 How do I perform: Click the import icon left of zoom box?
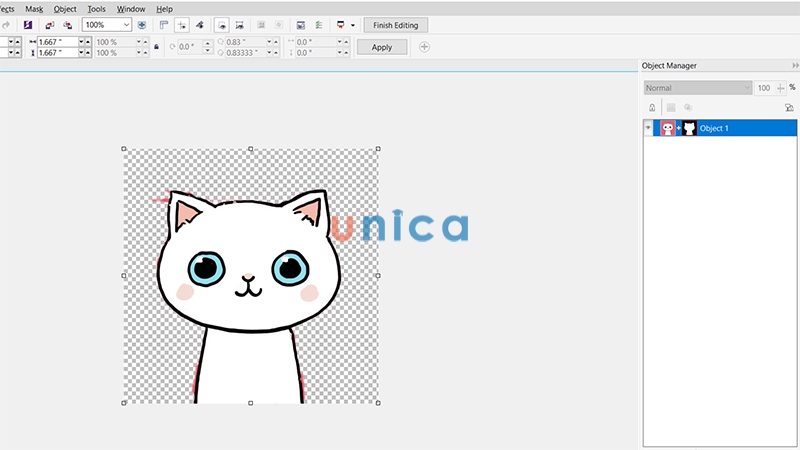point(50,25)
